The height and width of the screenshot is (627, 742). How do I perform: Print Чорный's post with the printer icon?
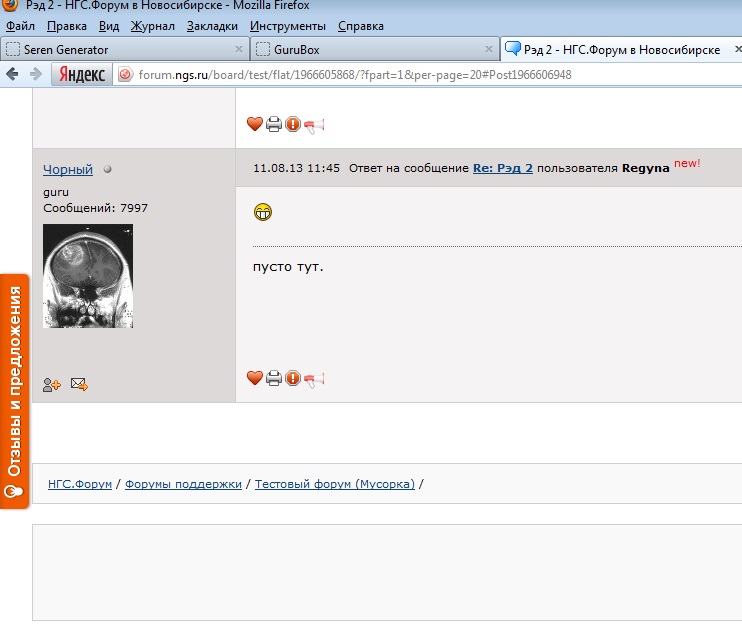click(274, 378)
